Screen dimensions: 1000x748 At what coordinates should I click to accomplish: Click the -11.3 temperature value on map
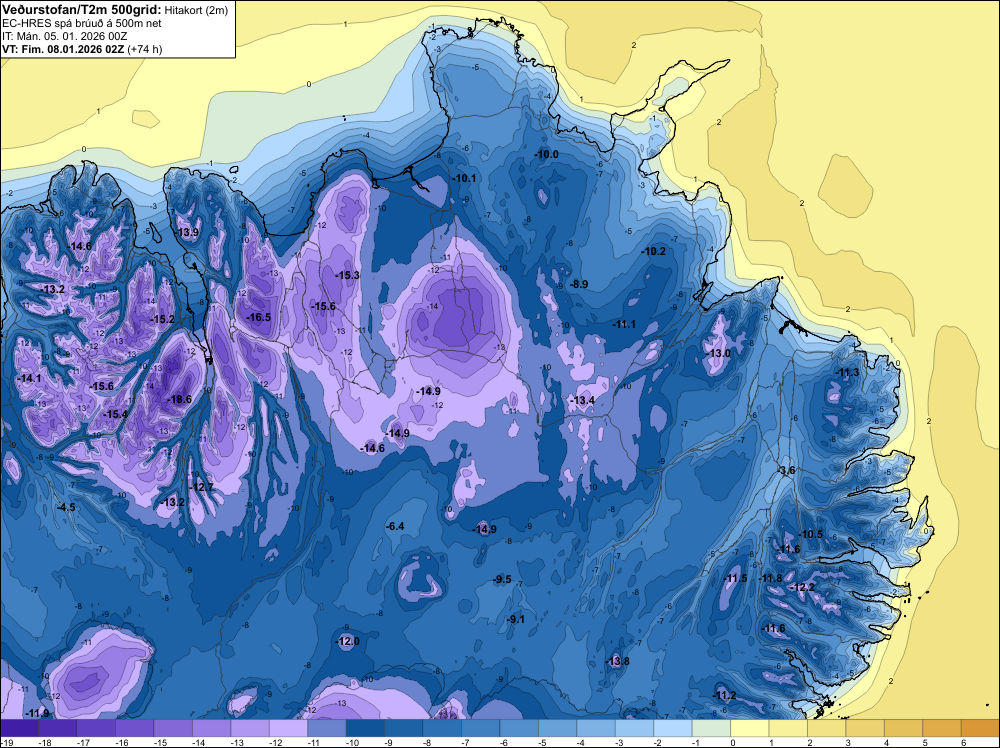(848, 372)
